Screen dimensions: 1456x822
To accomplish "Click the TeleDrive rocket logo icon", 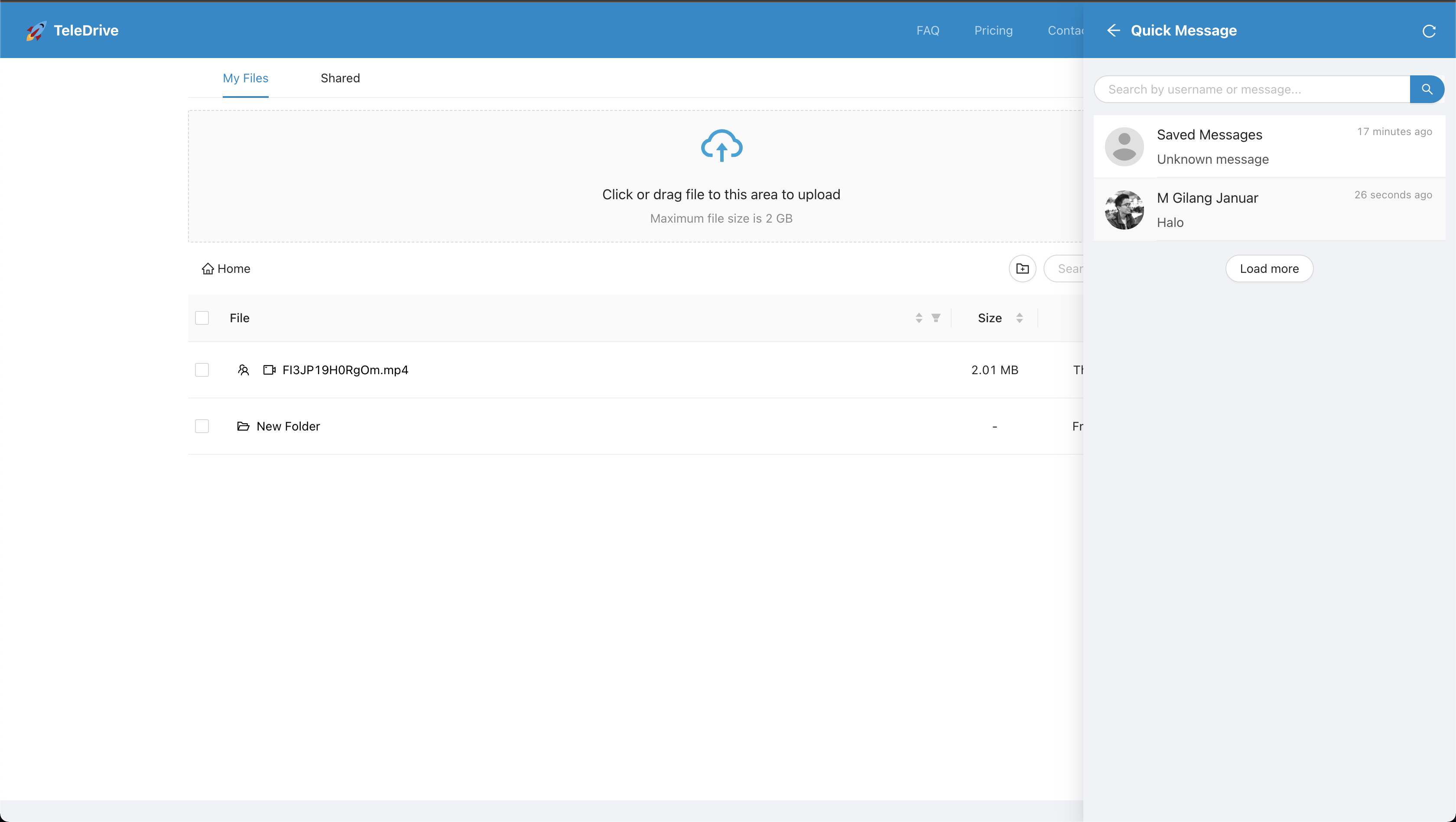I will (36, 30).
